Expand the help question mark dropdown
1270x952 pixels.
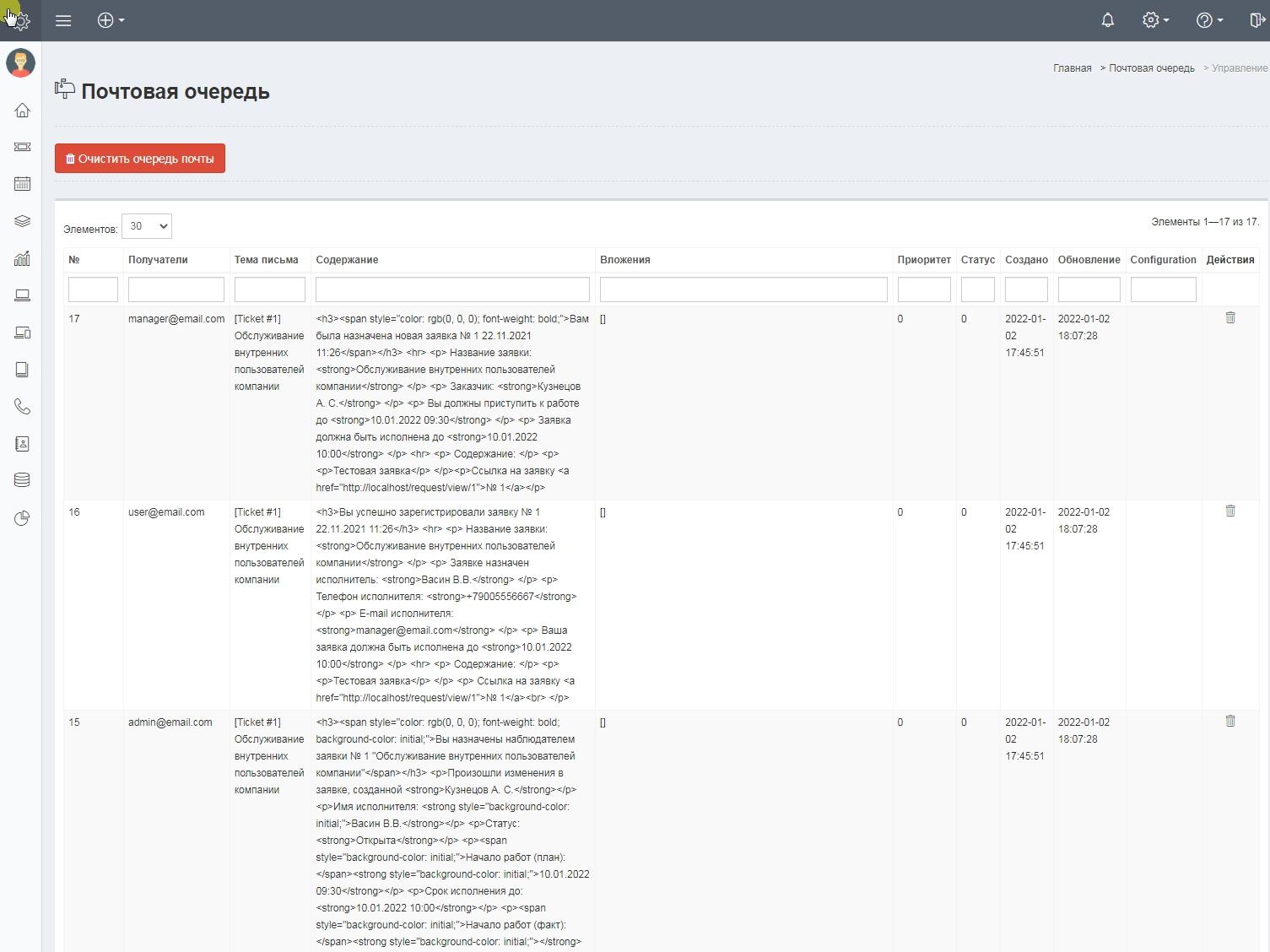point(1209,20)
